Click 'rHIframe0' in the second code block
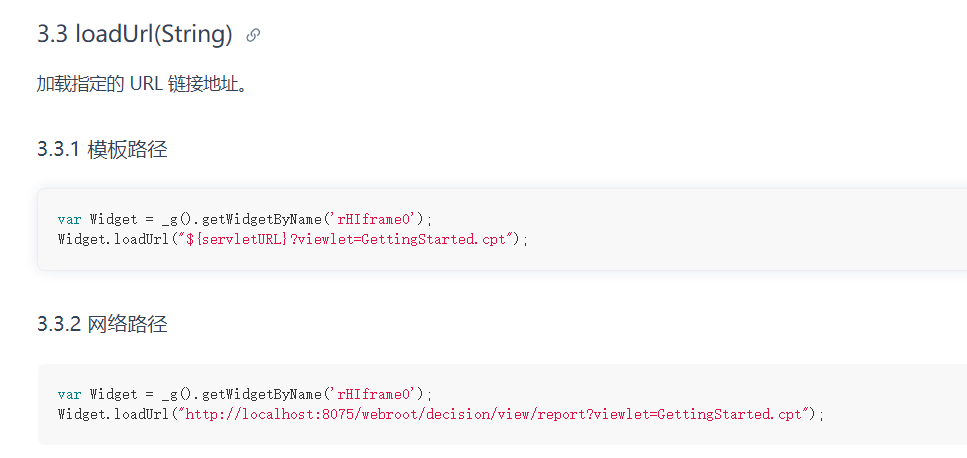This screenshot has width=967, height=458. [376, 394]
